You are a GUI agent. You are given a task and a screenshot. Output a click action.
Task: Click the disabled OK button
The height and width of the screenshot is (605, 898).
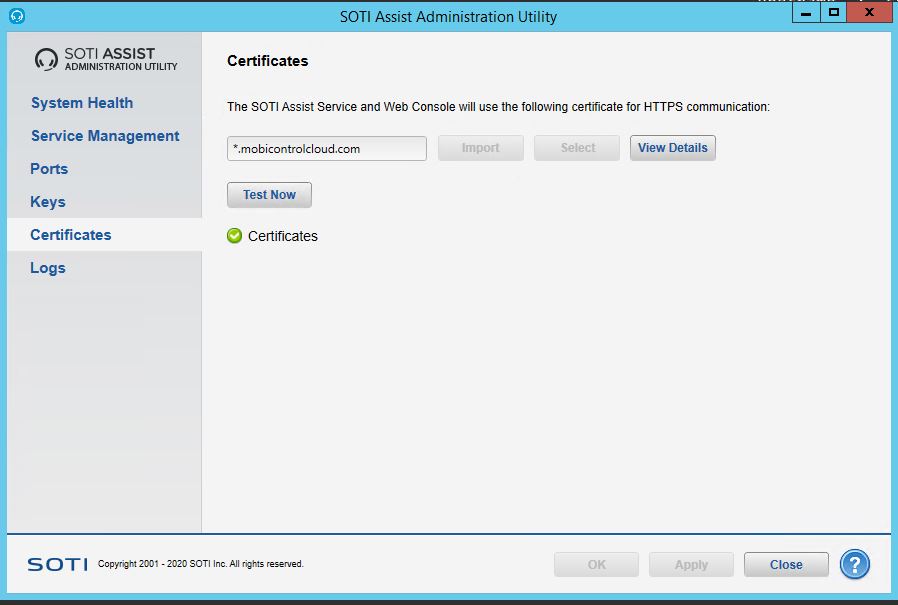pos(596,565)
